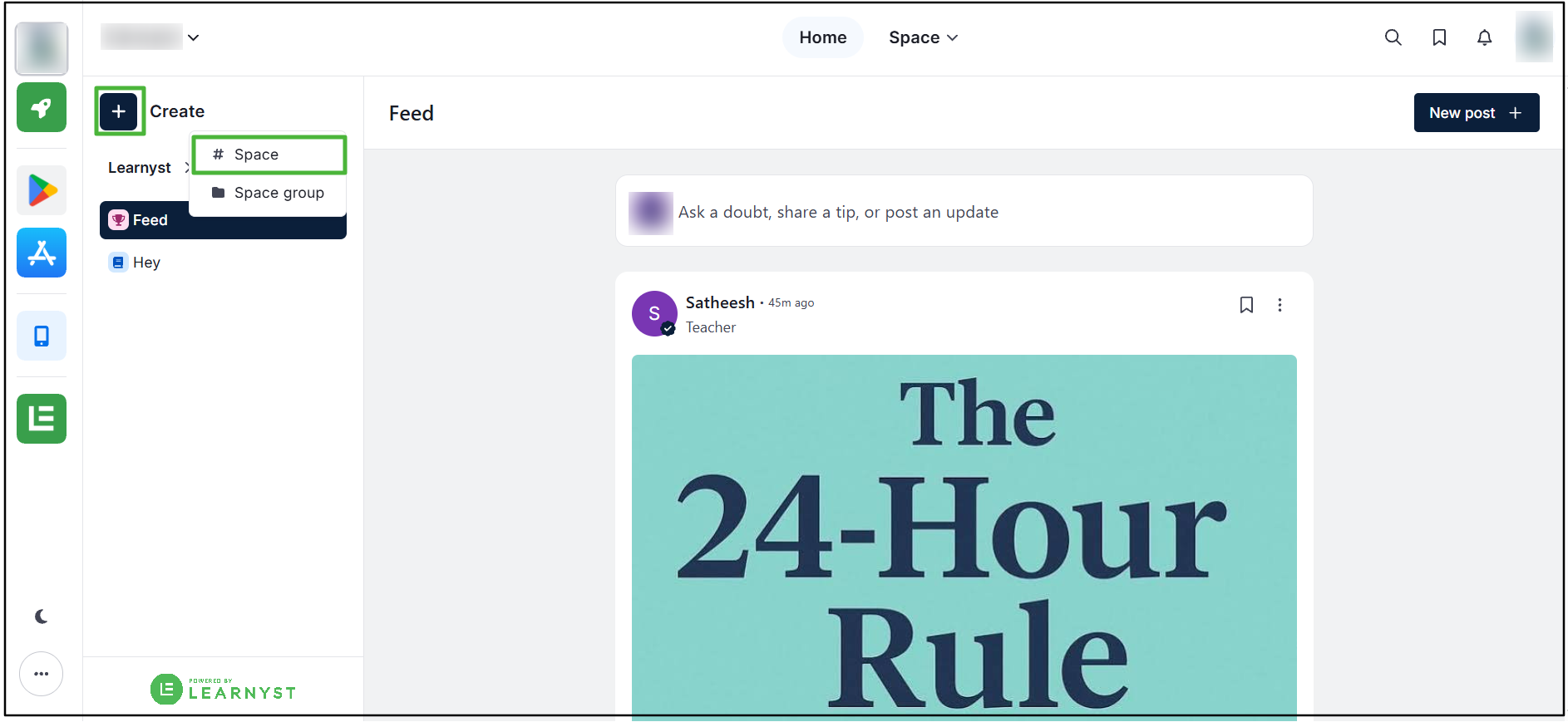
Task: Open the Google Play store icon
Action: [42, 190]
